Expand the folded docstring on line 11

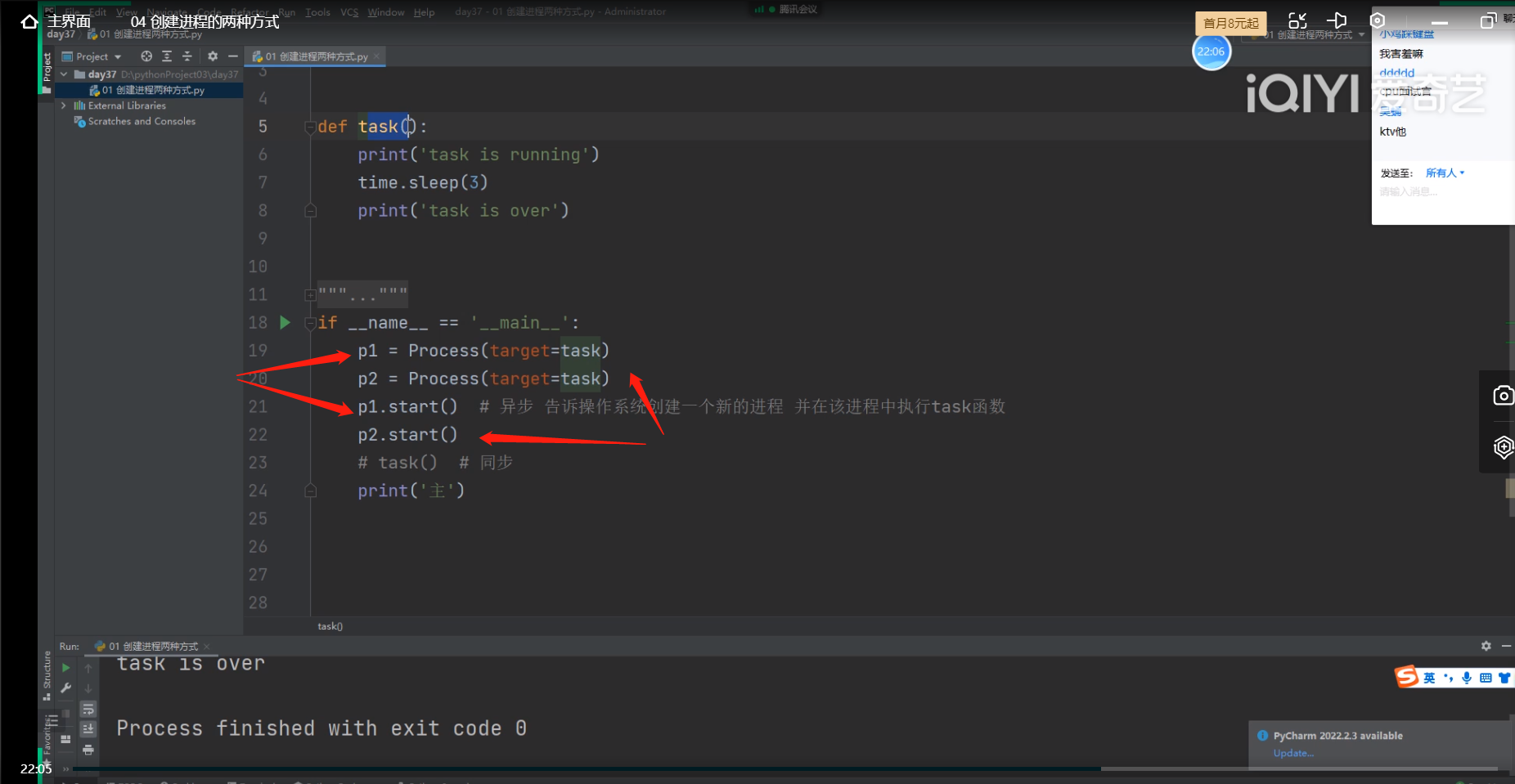[x=310, y=295]
